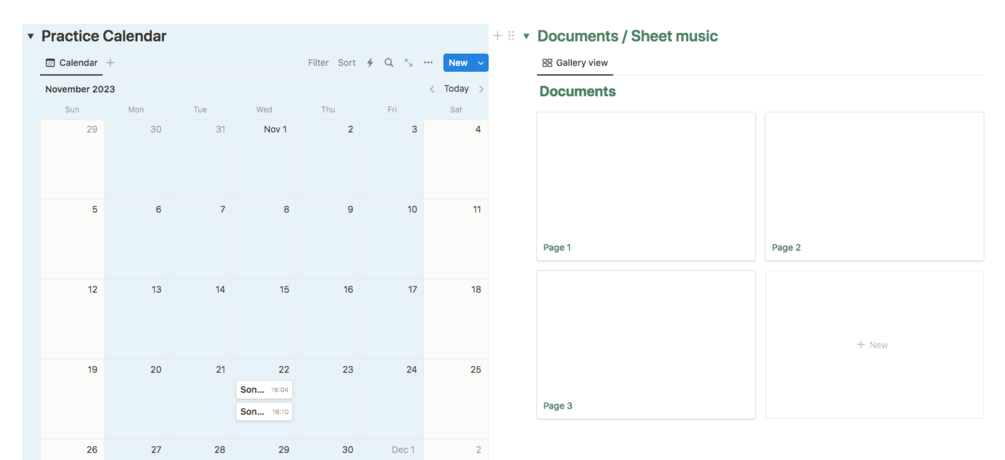
Task: Select calendar day 19
Action: pos(72,398)
